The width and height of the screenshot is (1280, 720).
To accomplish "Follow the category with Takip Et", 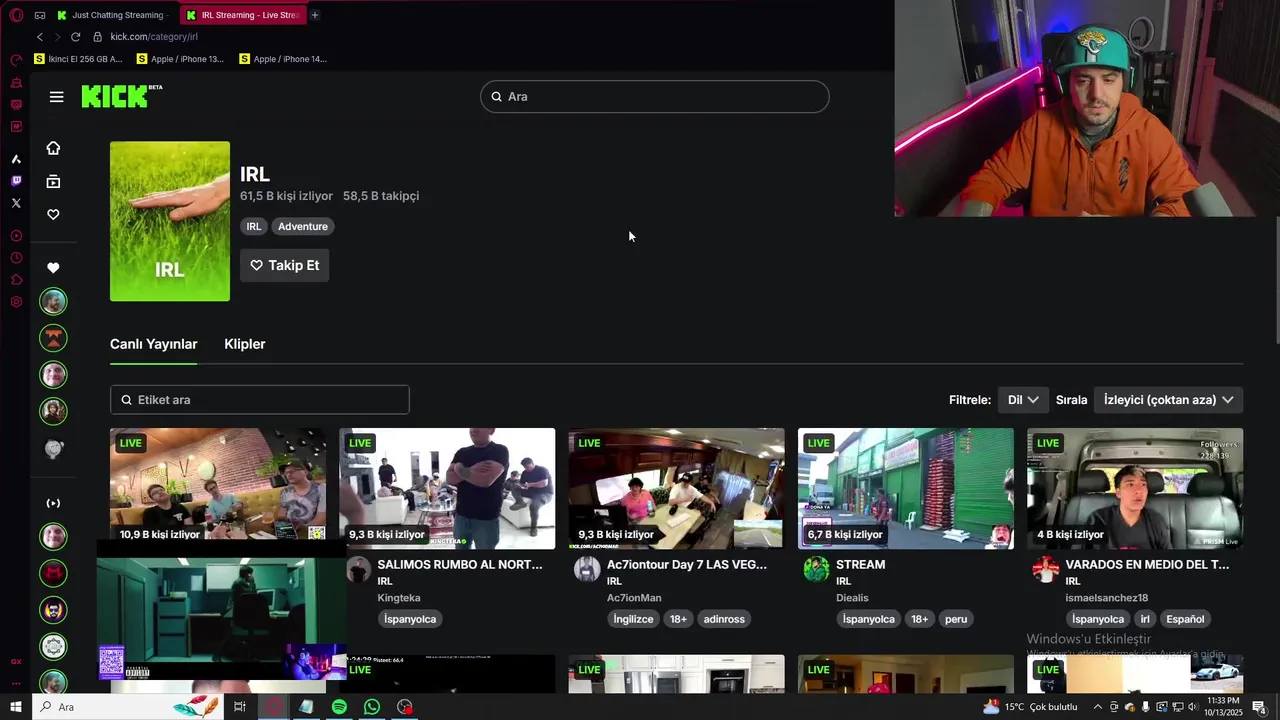I will (x=285, y=265).
